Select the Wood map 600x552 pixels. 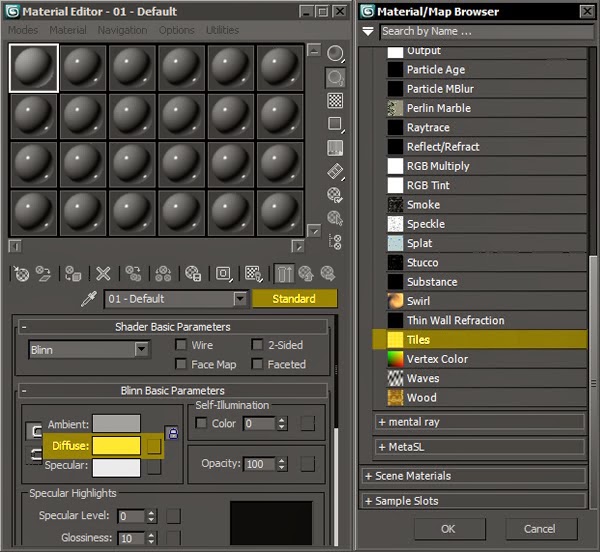click(487, 397)
